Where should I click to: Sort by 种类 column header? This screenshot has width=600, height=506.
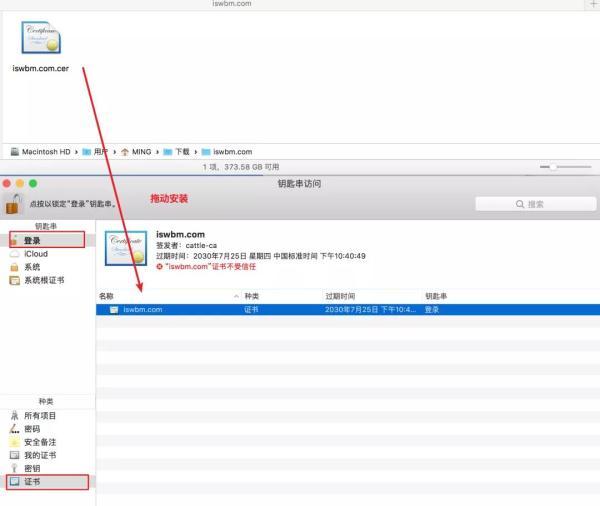click(x=251, y=296)
